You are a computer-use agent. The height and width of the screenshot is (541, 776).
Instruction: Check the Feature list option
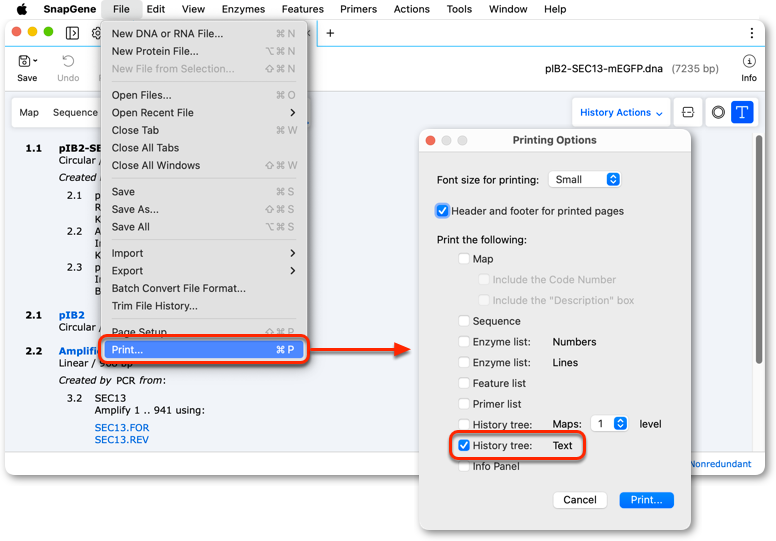click(x=464, y=383)
